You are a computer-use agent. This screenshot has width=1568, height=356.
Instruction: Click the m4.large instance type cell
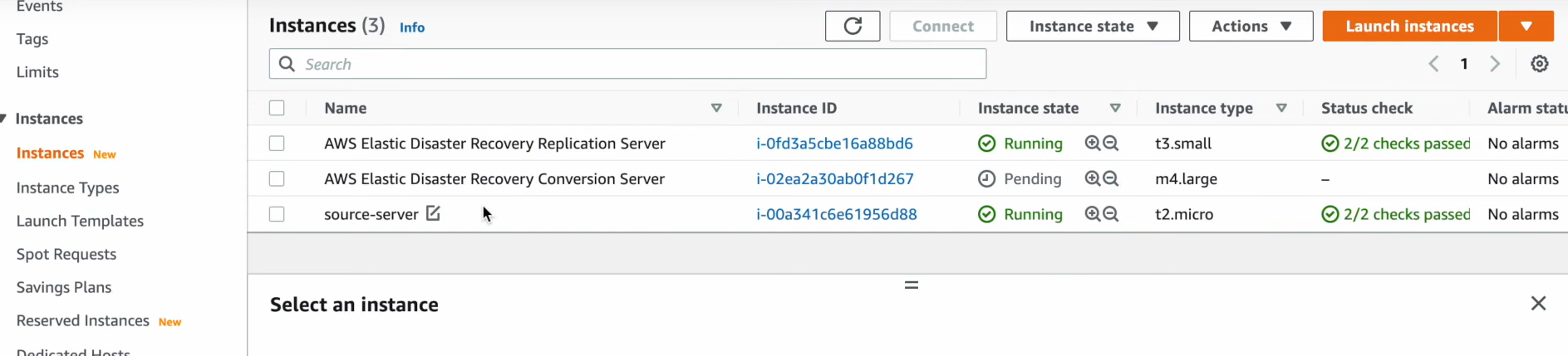click(x=1186, y=178)
